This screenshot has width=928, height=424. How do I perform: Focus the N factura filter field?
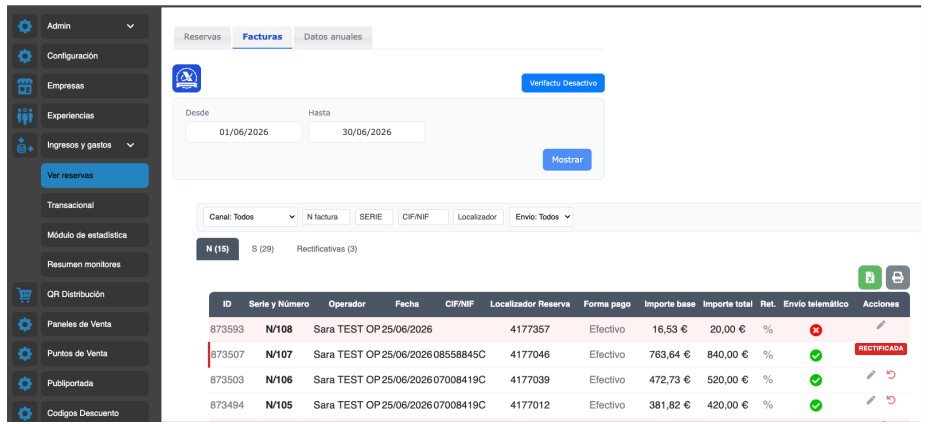[x=326, y=217]
